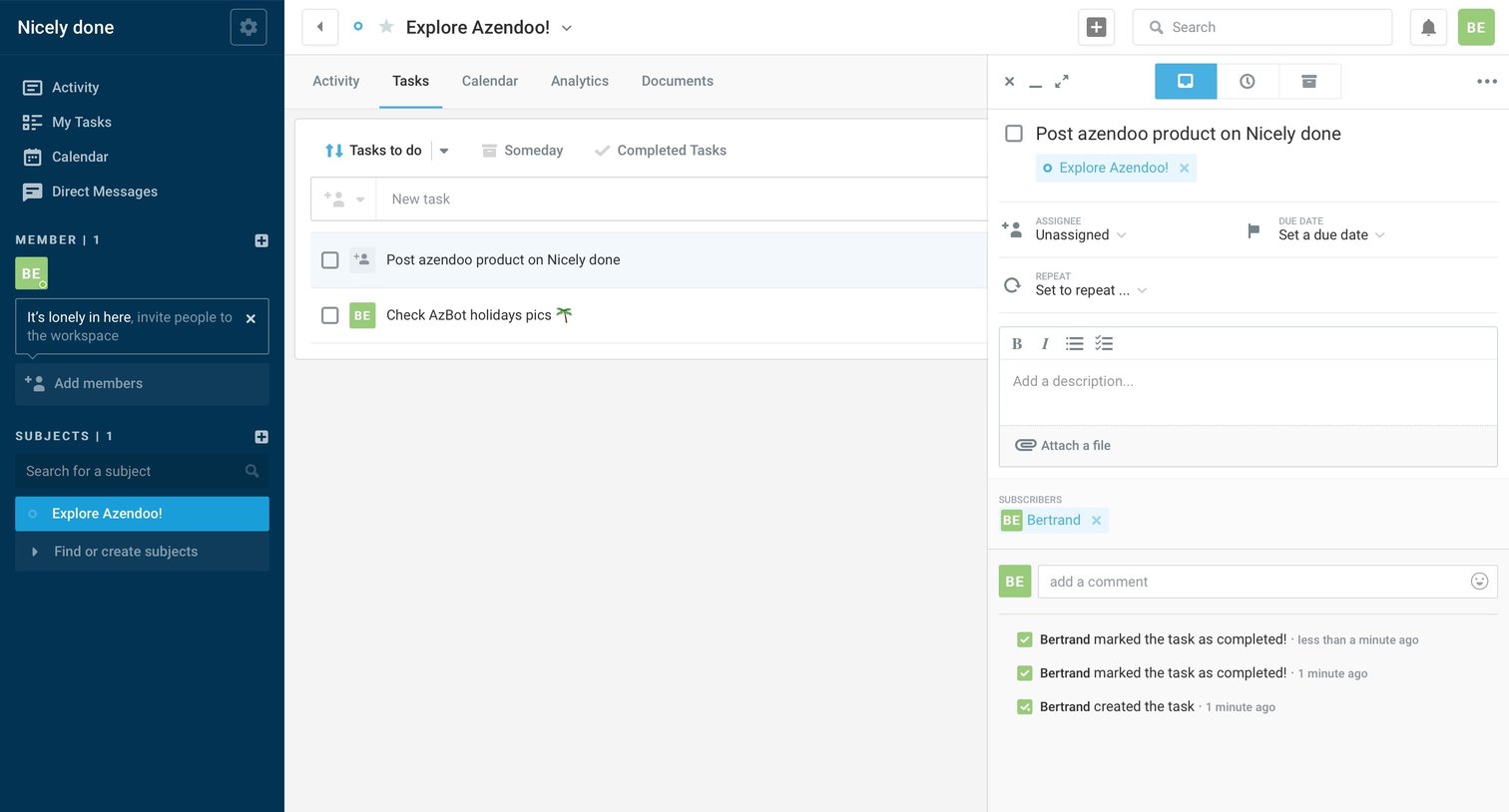Switch to the Calendar tab
Screen dimensions: 1509x812
tap(490, 81)
